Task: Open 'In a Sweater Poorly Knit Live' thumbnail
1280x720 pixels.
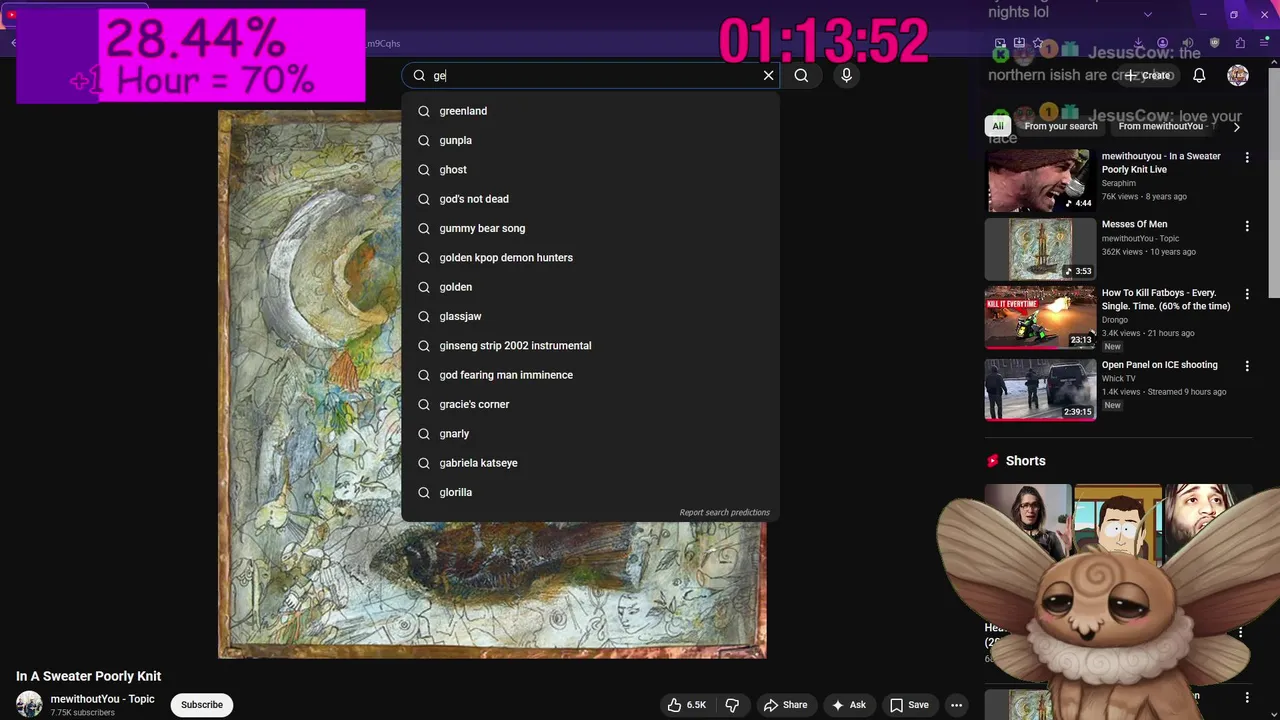Action: click(1040, 181)
